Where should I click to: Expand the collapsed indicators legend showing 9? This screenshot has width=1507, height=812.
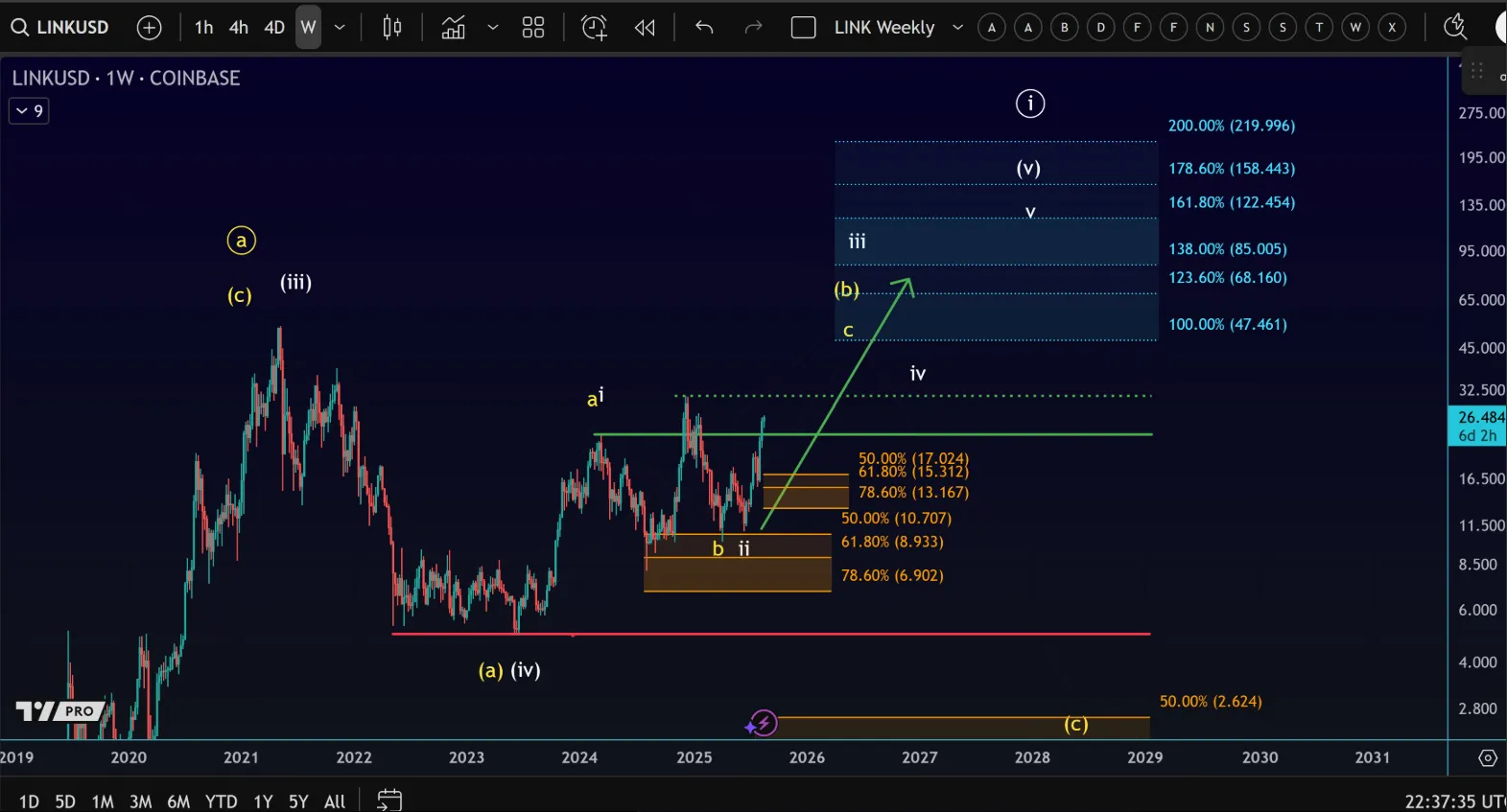click(29, 111)
